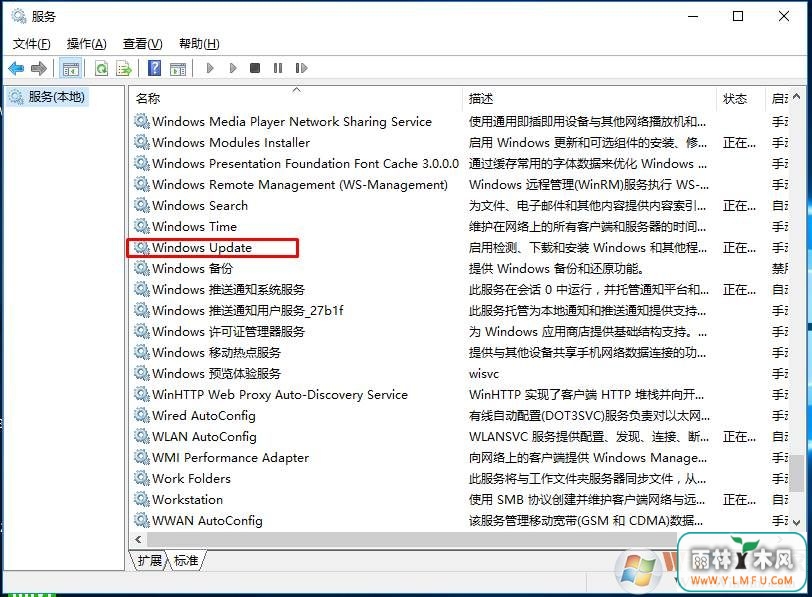Select 服务(本地) in the tree

[x=56, y=97]
